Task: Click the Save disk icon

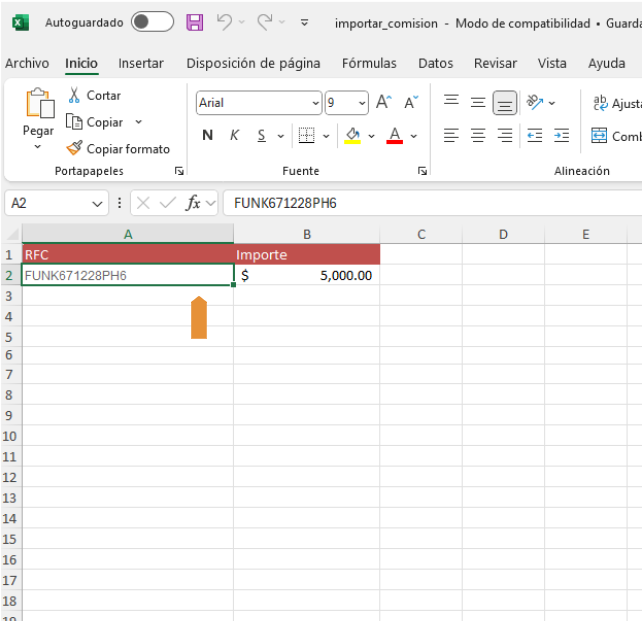Action: pyautogui.click(x=195, y=22)
